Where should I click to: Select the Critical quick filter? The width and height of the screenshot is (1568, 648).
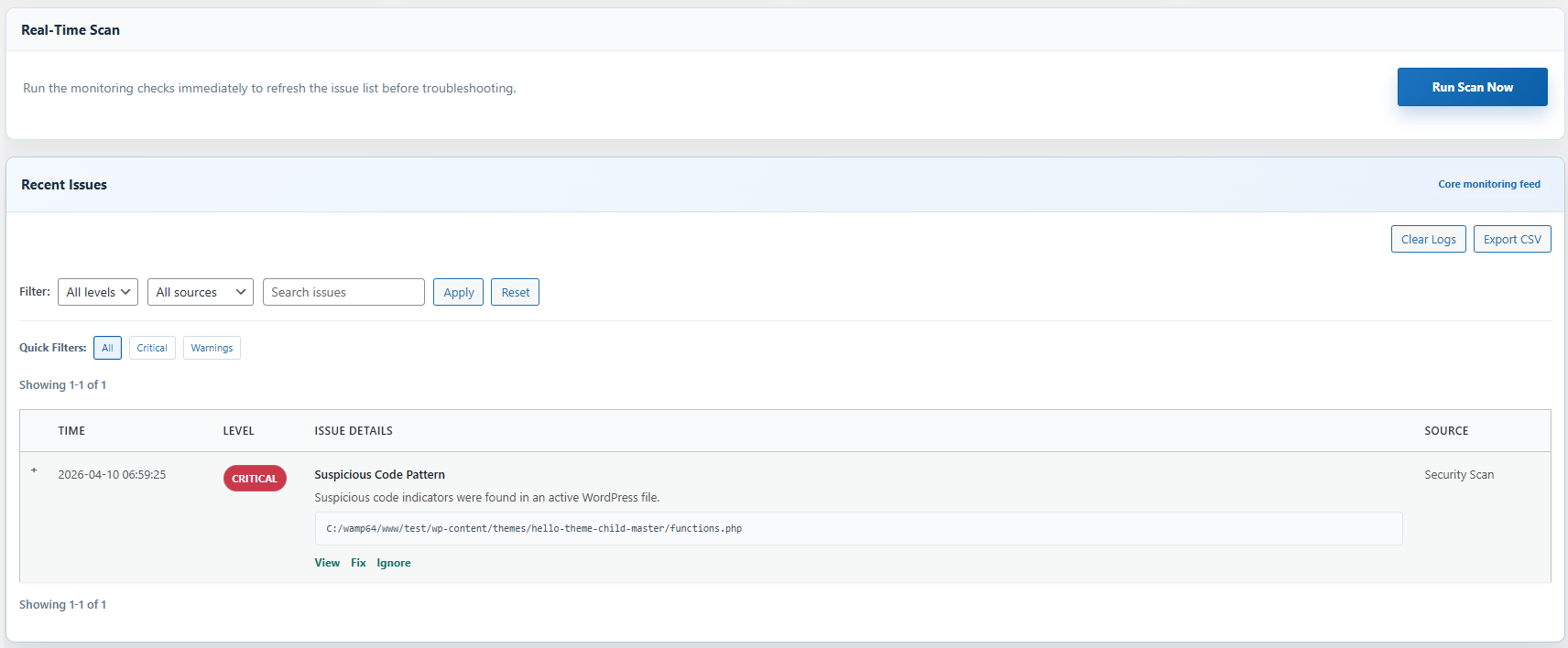(152, 348)
